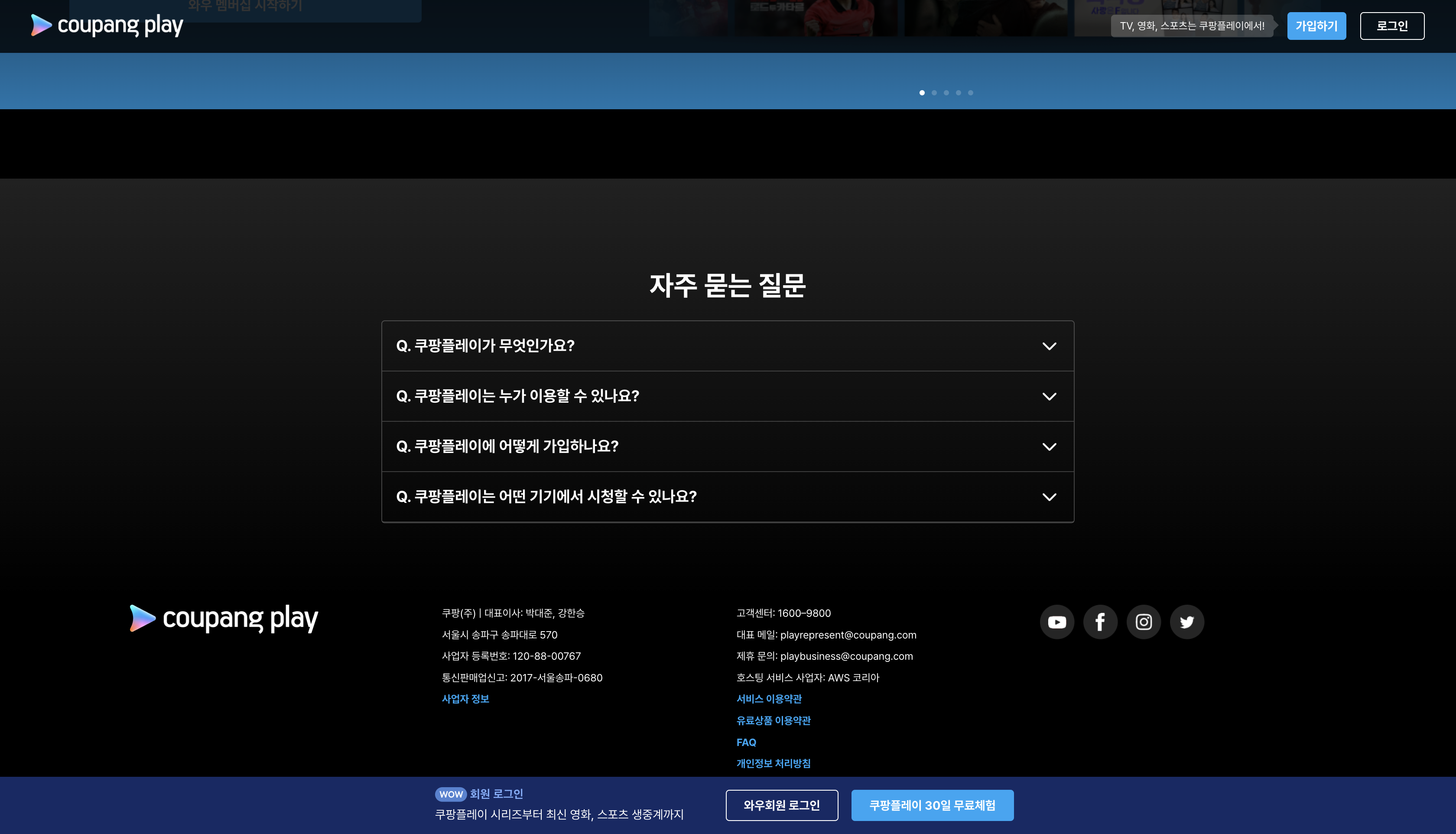Open the Instagram social icon
The width and height of the screenshot is (1456, 834).
(1144, 622)
